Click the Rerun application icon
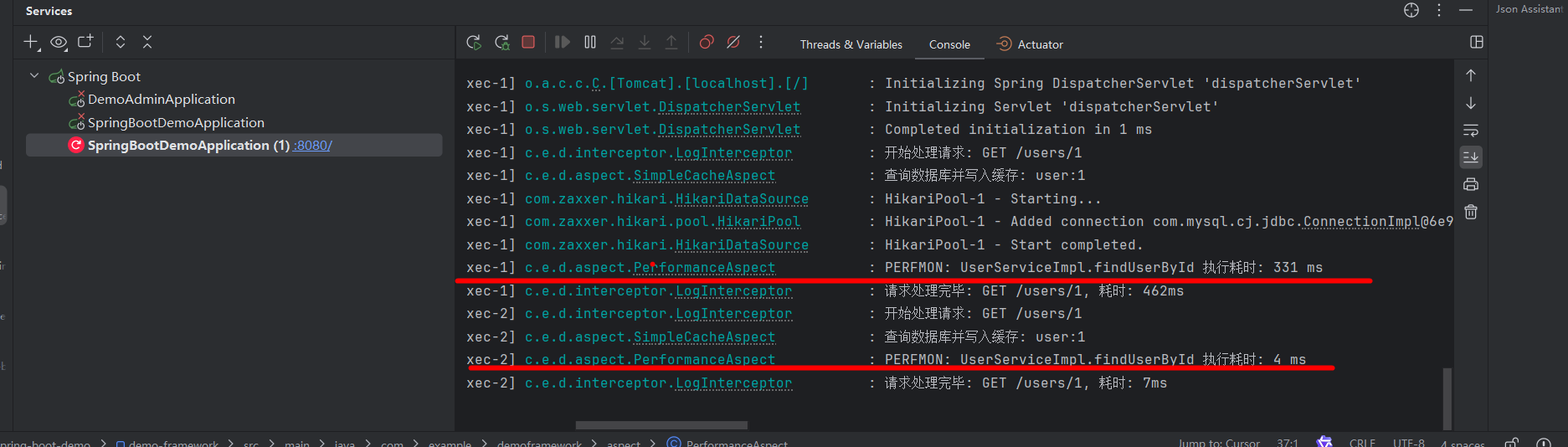Screen dimensions: 1568x447 [x=474, y=43]
